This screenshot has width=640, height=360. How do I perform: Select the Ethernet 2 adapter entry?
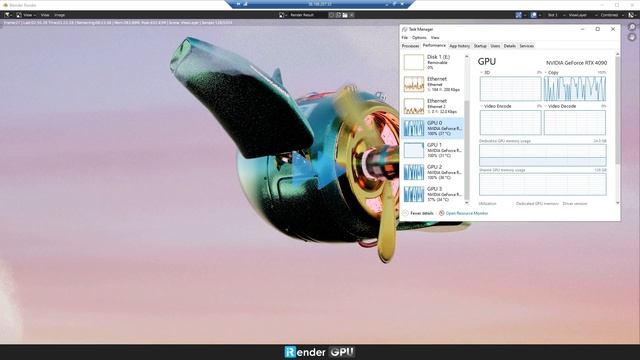tap(433, 106)
